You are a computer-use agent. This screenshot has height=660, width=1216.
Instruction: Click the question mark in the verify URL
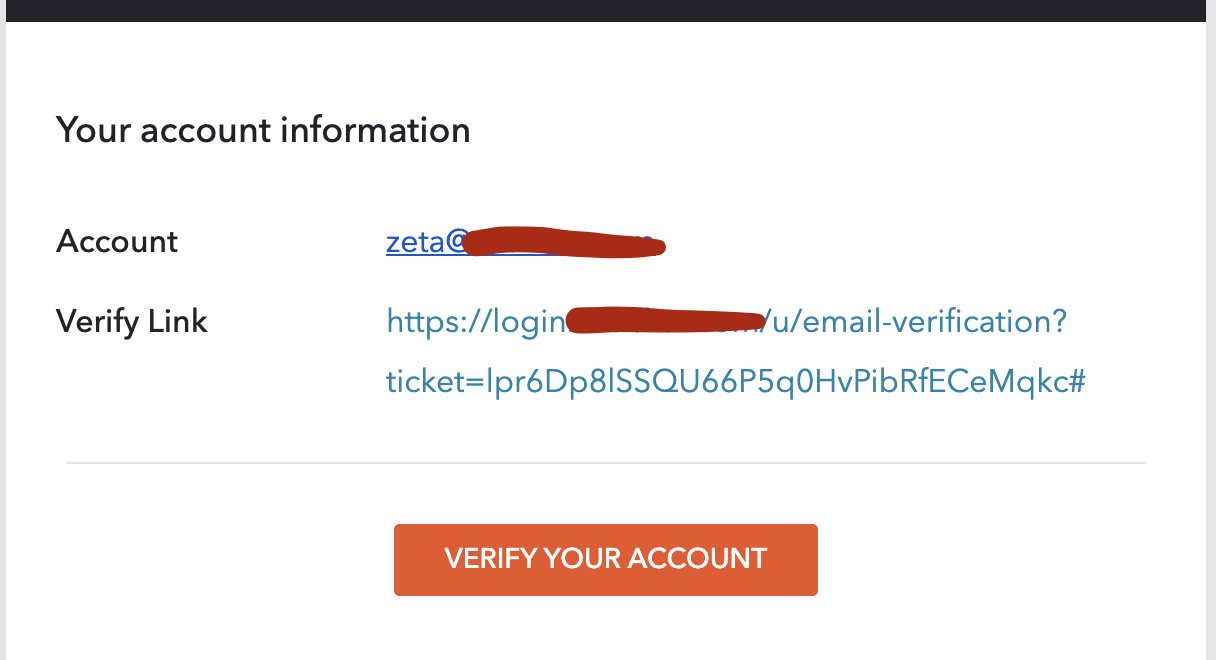click(1060, 321)
